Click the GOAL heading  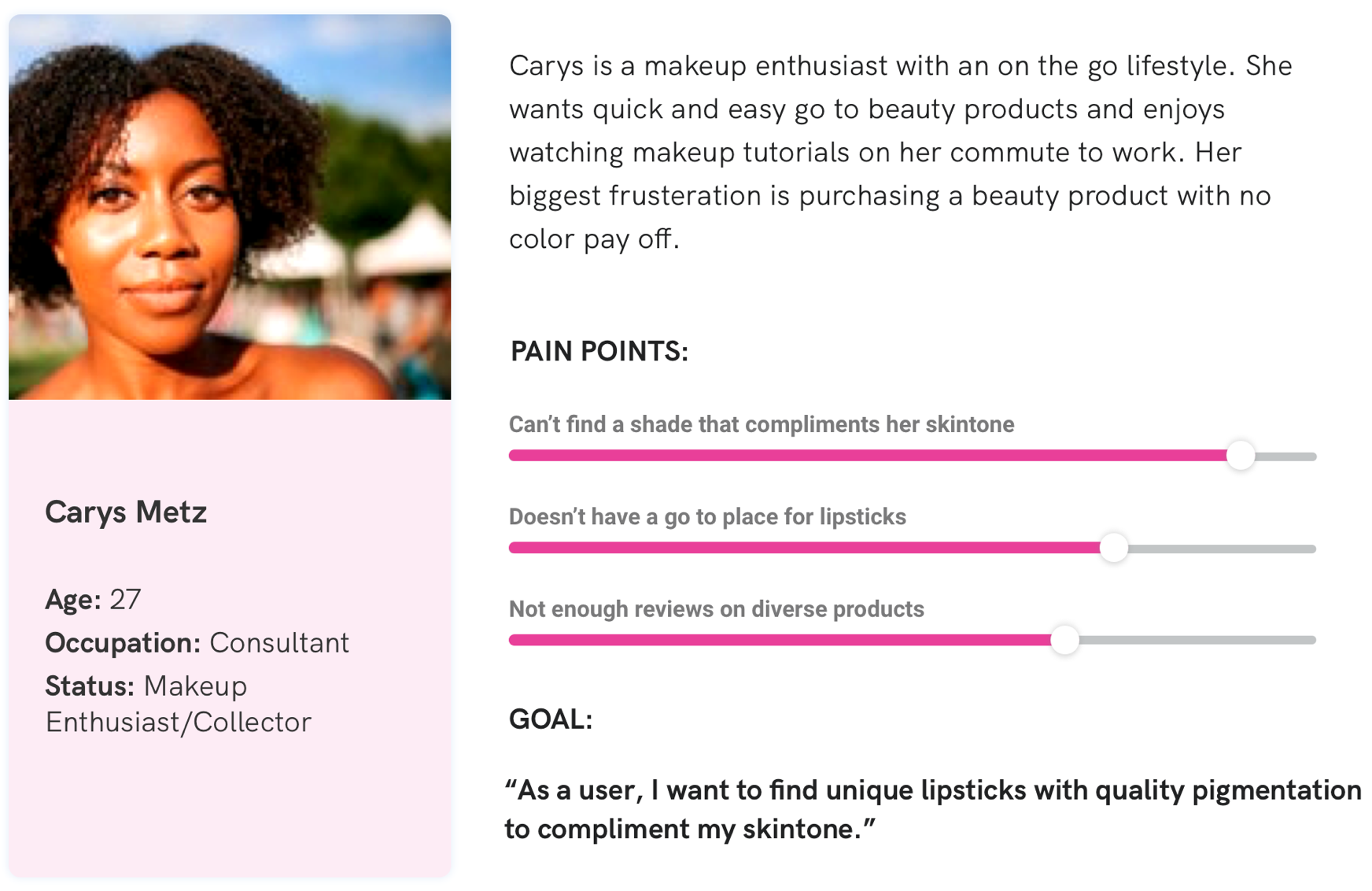(x=551, y=719)
